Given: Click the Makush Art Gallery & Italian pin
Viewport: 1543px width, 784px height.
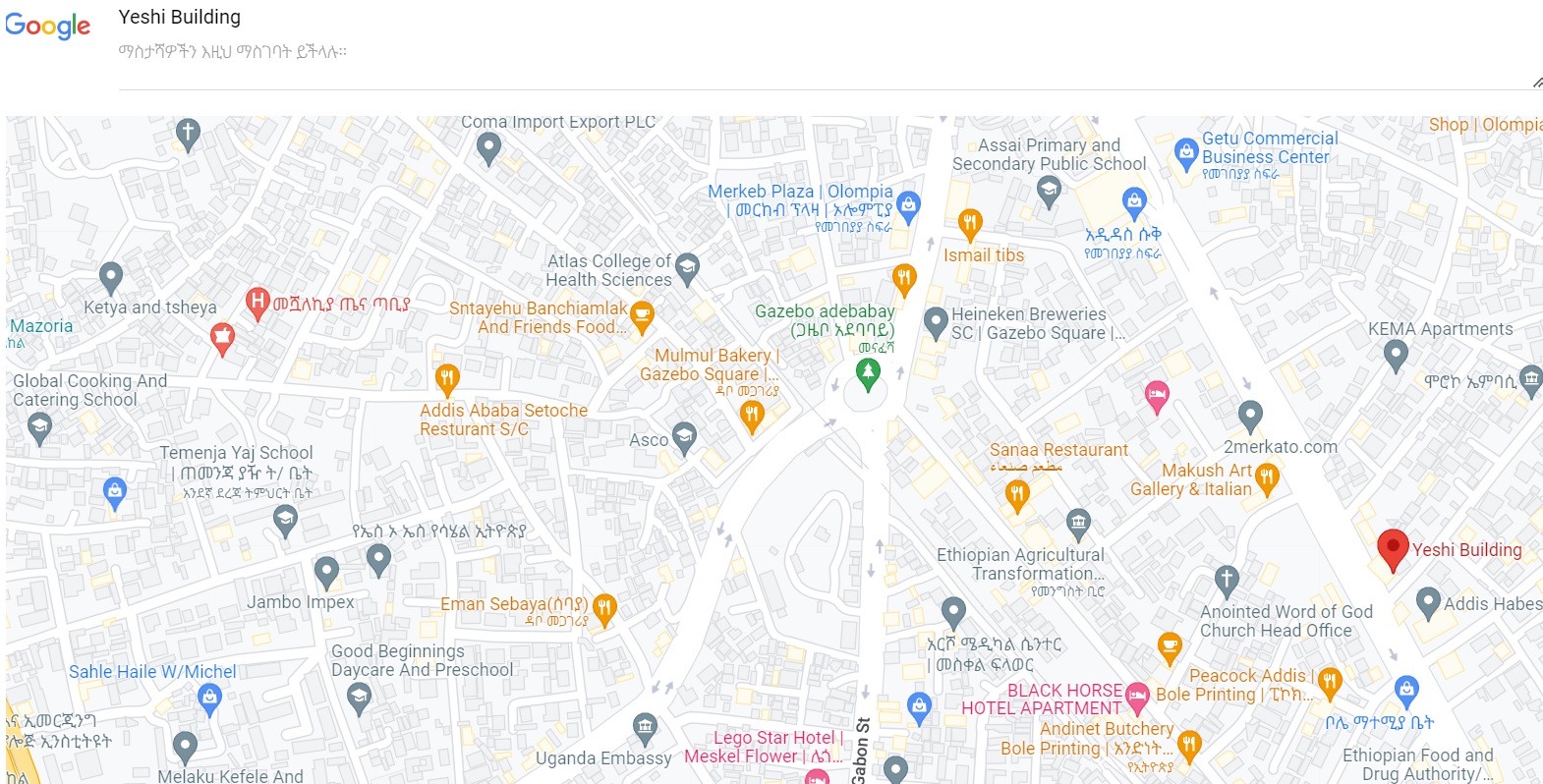Looking at the screenshot, I should [x=1267, y=479].
